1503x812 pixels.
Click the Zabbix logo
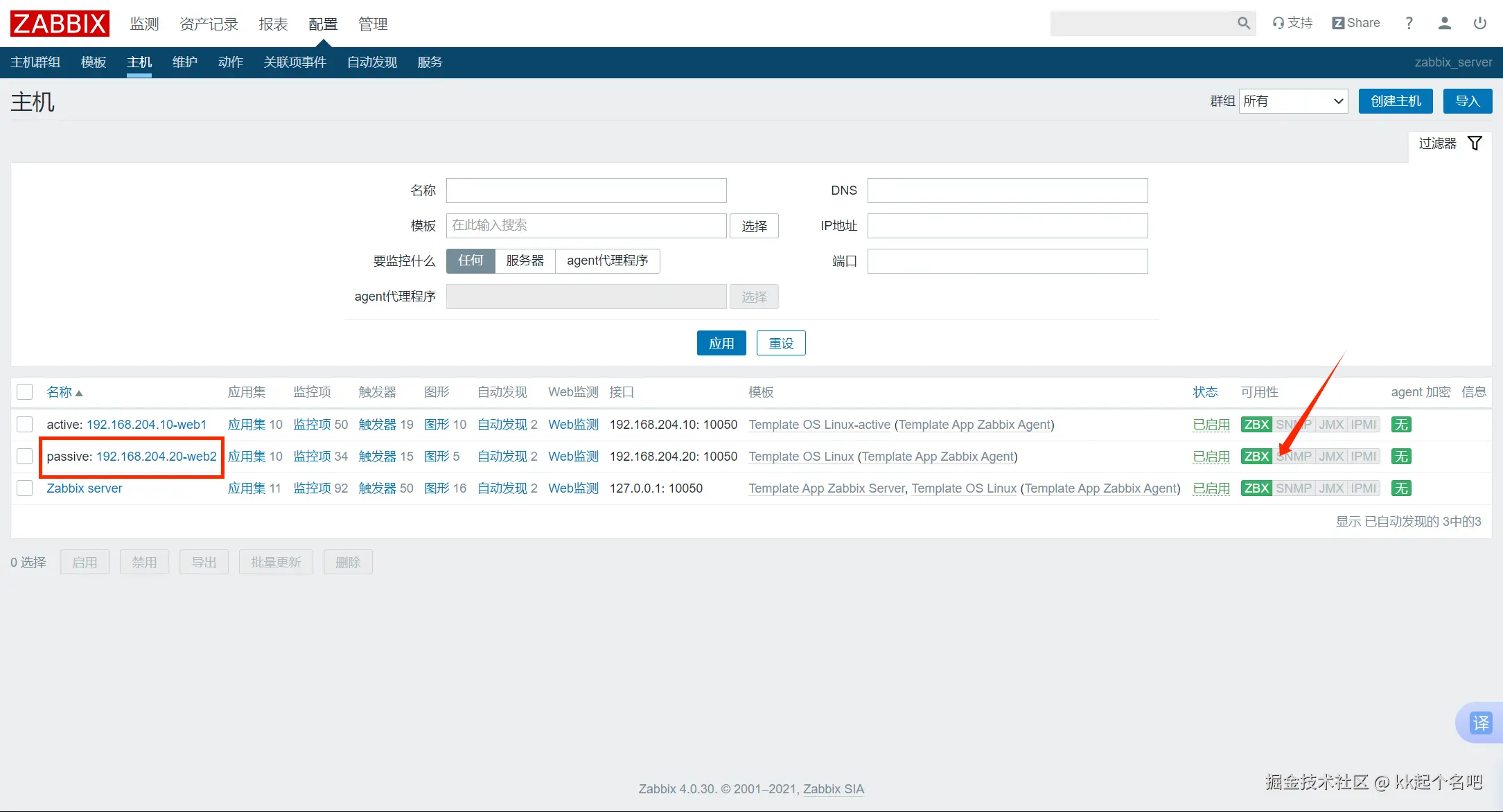point(60,24)
